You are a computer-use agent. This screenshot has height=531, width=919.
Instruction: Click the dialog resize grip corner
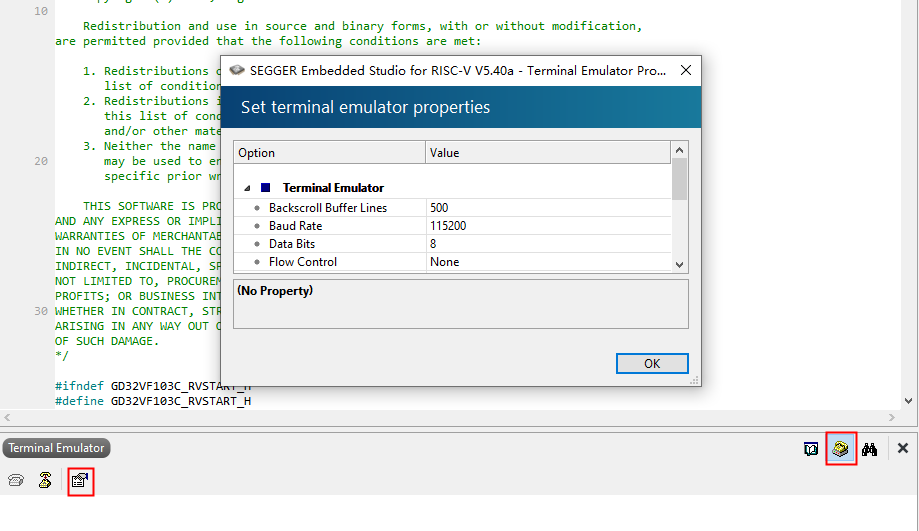click(695, 380)
